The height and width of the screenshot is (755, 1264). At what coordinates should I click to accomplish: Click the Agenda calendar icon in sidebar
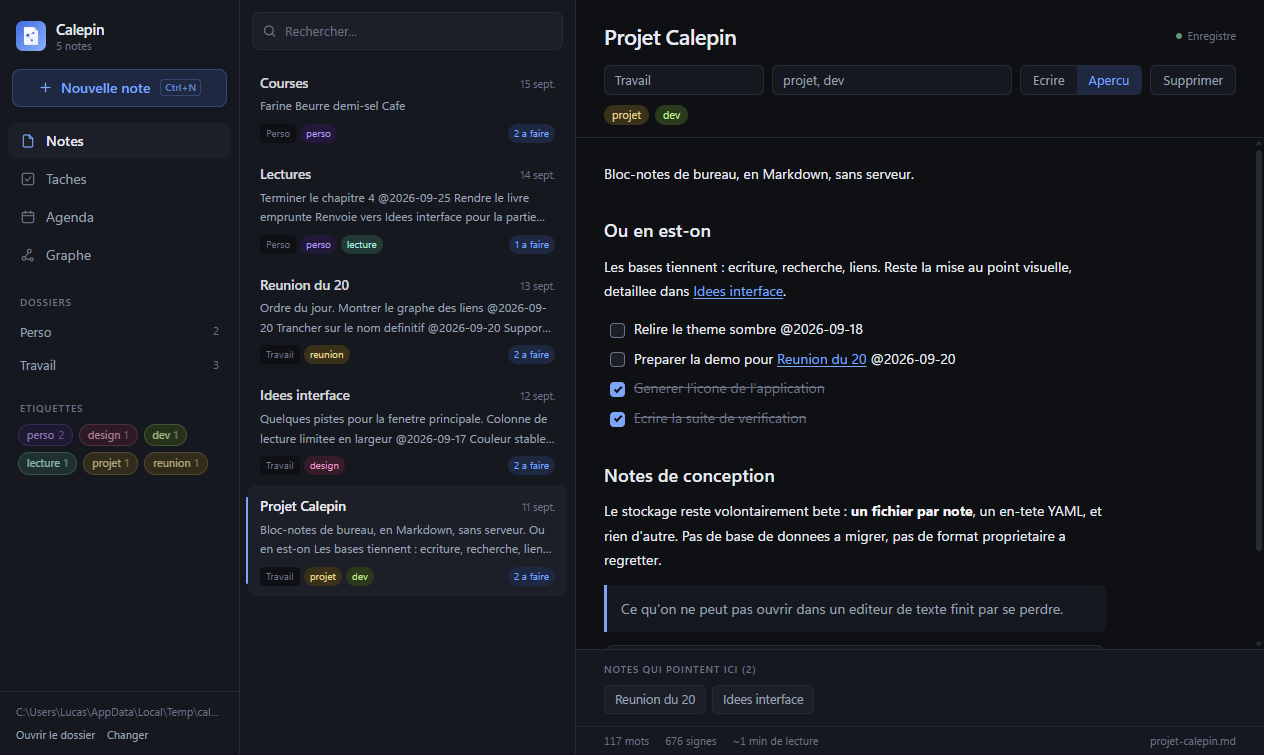click(28, 217)
